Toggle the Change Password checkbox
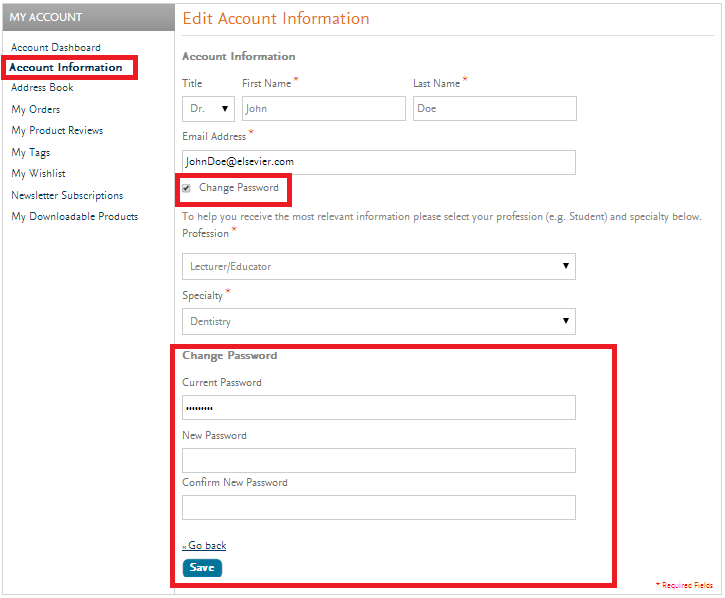725x598 pixels. pyautogui.click(x=187, y=188)
